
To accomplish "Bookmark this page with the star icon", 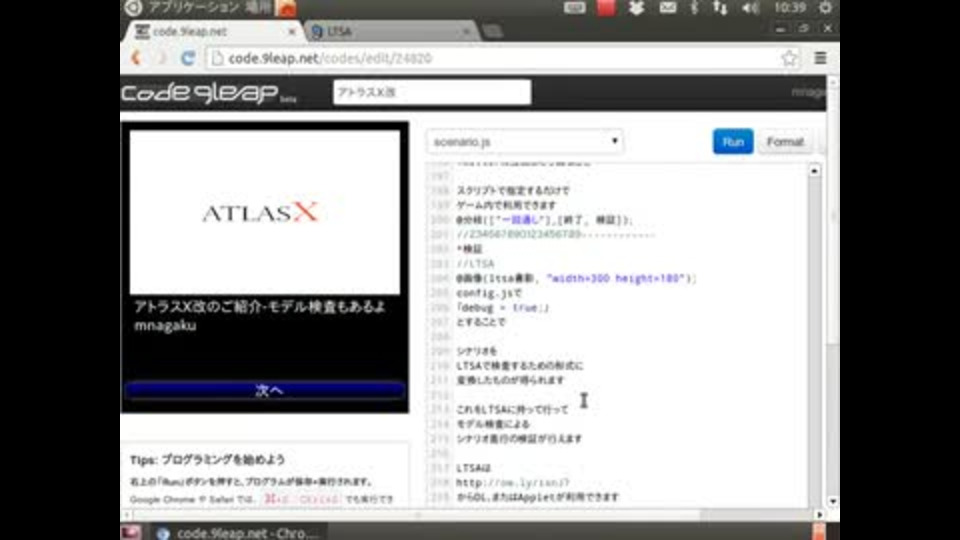I will 789,58.
